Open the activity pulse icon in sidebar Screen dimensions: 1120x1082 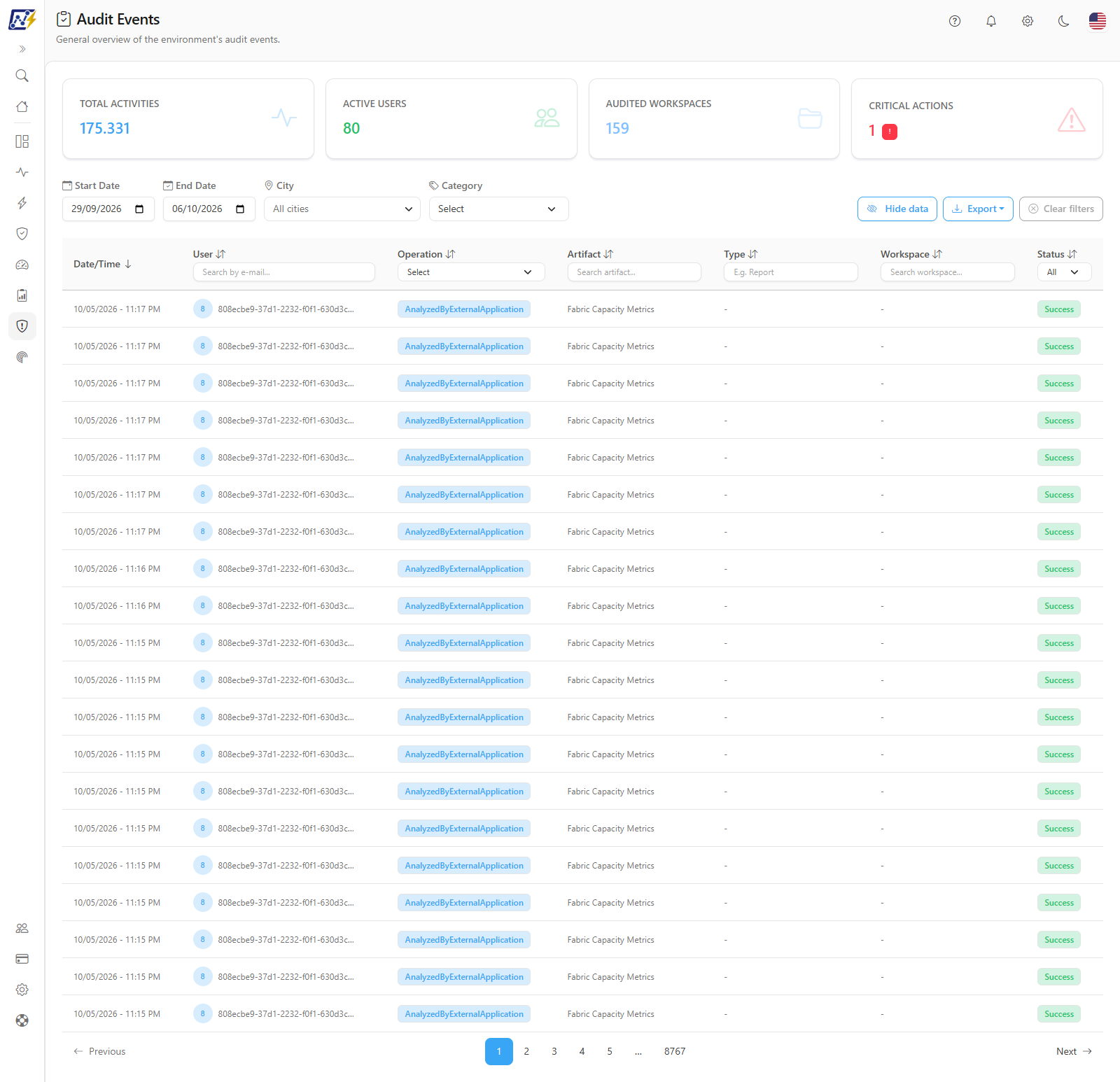pos(22,172)
